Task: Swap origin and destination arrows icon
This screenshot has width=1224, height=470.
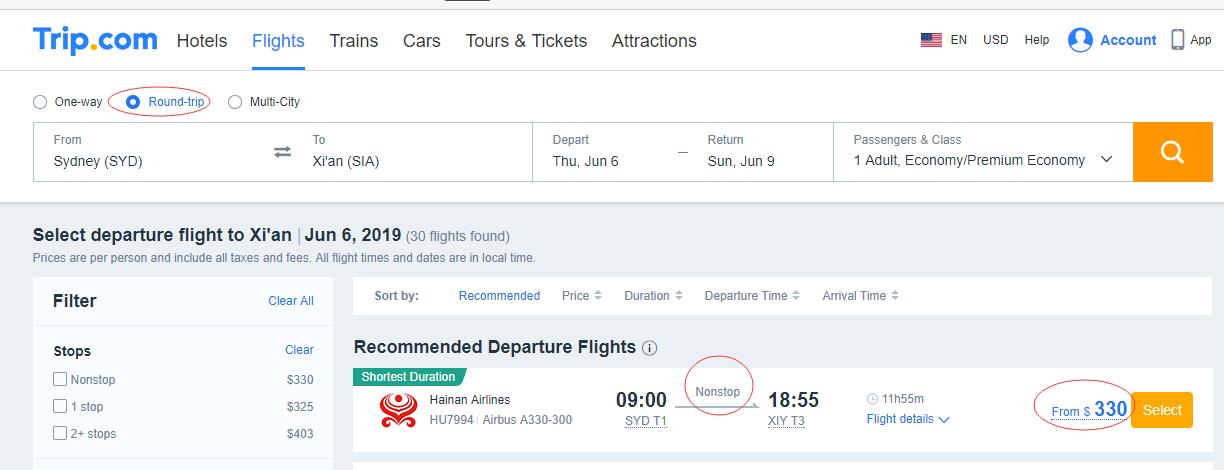Action: tap(283, 152)
